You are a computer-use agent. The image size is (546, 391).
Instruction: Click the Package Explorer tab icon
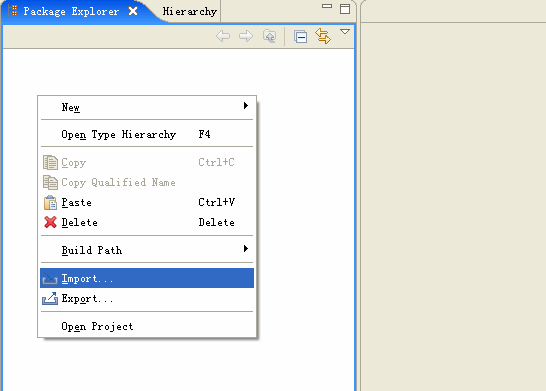[x=13, y=11]
